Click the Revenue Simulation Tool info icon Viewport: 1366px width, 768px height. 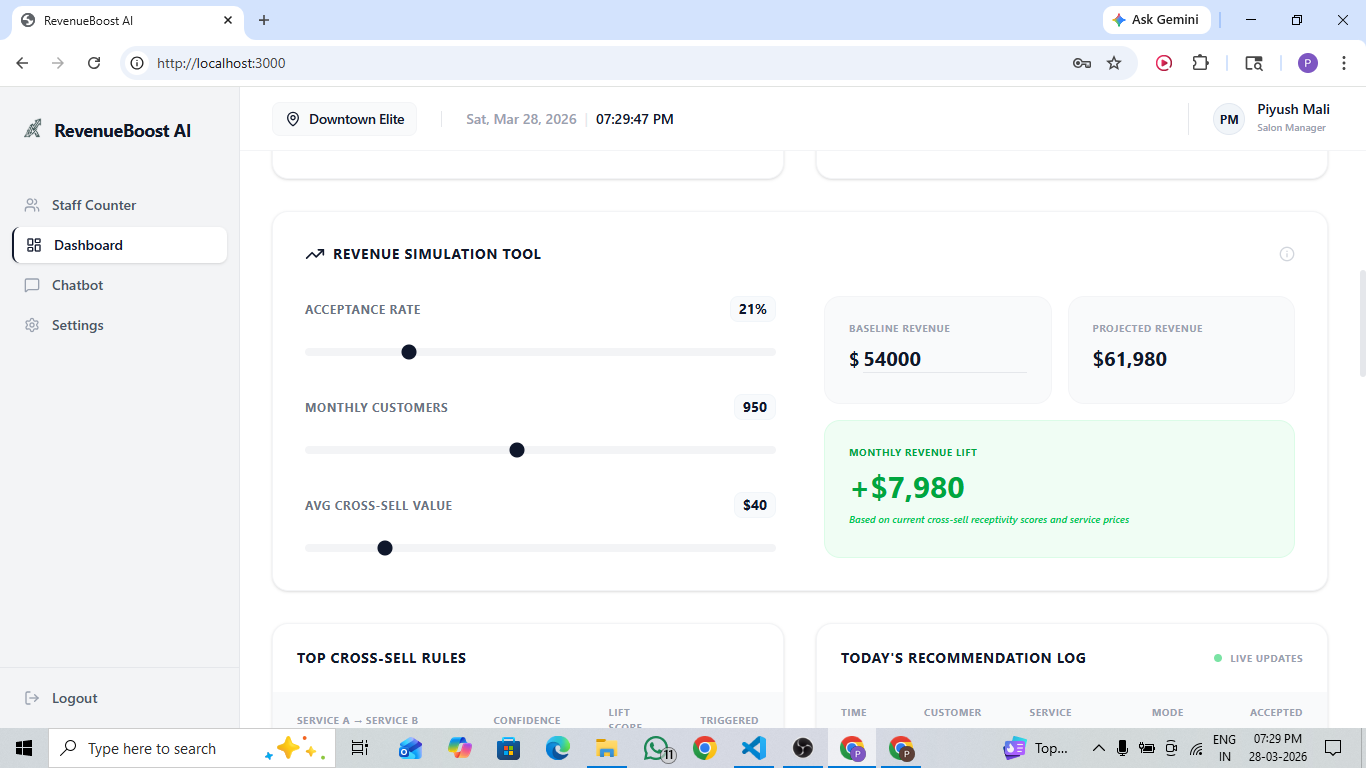1287,254
